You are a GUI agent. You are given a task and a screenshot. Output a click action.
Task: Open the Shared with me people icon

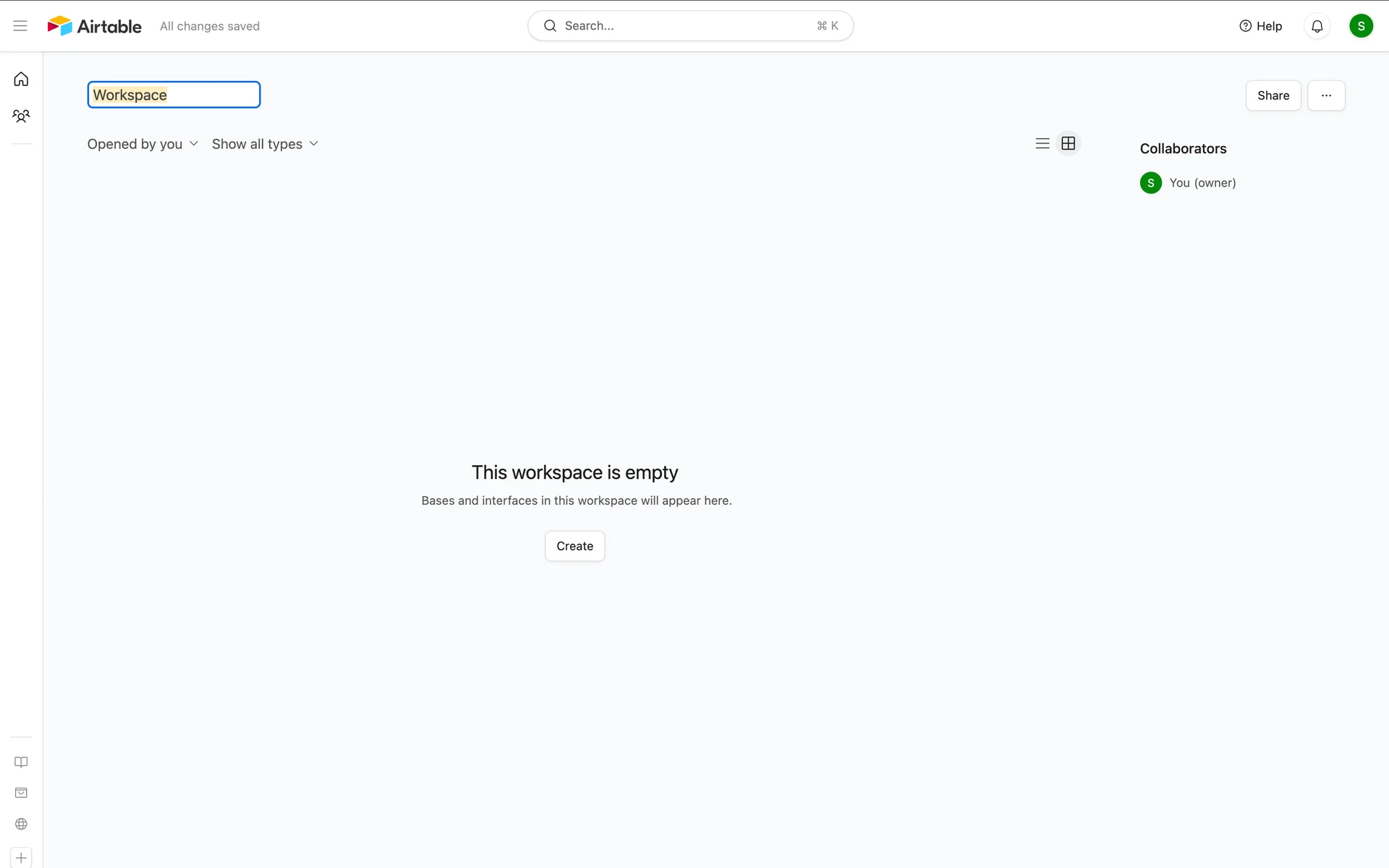[x=21, y=116]
